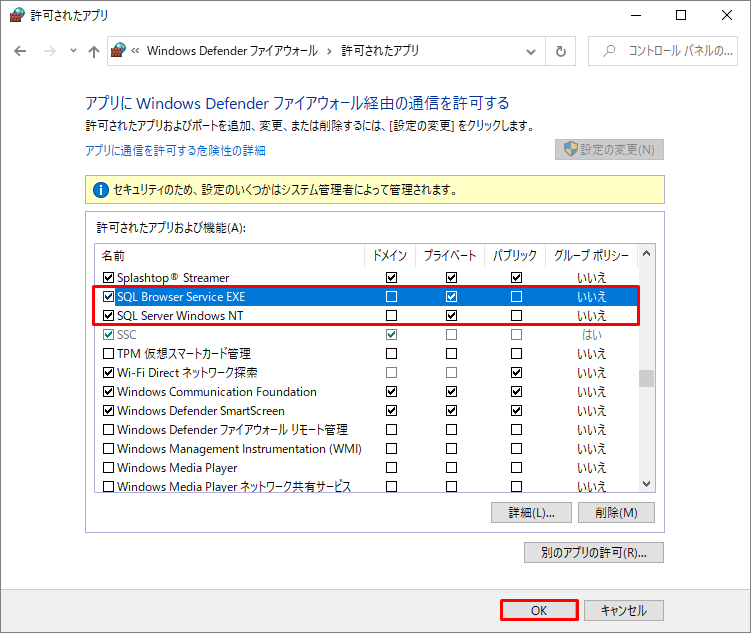Image resolution: width=751 pixels, height=633 pixels.
Task: Enable SQL Browser Service EXE public checkbox
Action: tap(516, 297)
